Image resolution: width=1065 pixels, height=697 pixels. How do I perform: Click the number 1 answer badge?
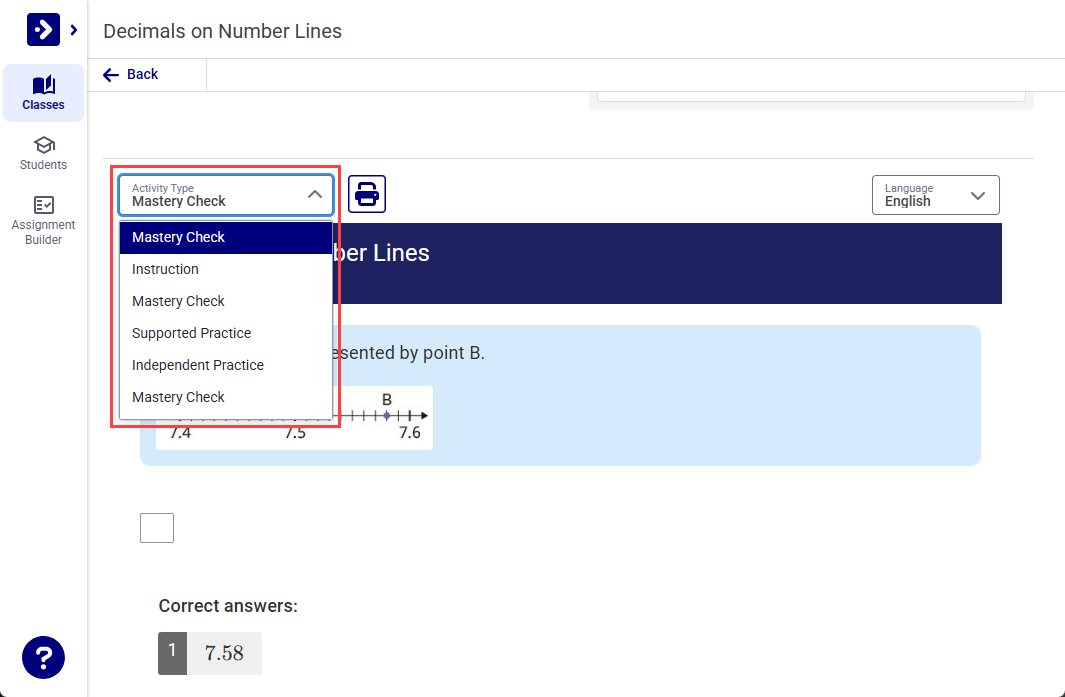click(172, 652)
